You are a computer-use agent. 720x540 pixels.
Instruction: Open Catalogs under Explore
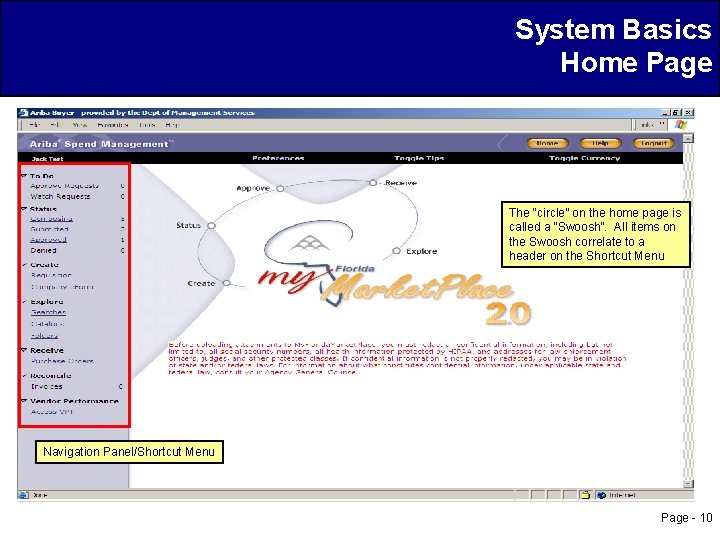click(47, 324)
